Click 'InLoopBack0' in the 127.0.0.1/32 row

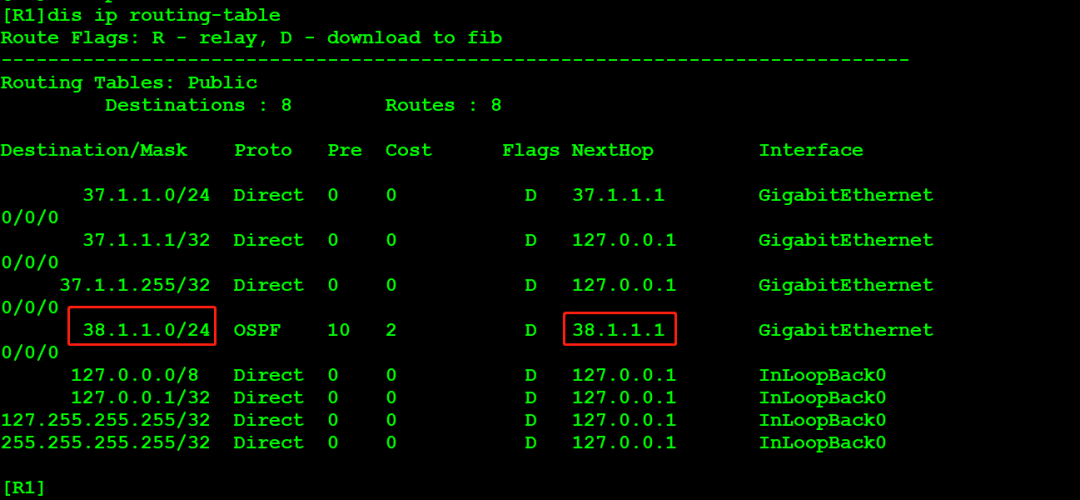pos(822,398)
